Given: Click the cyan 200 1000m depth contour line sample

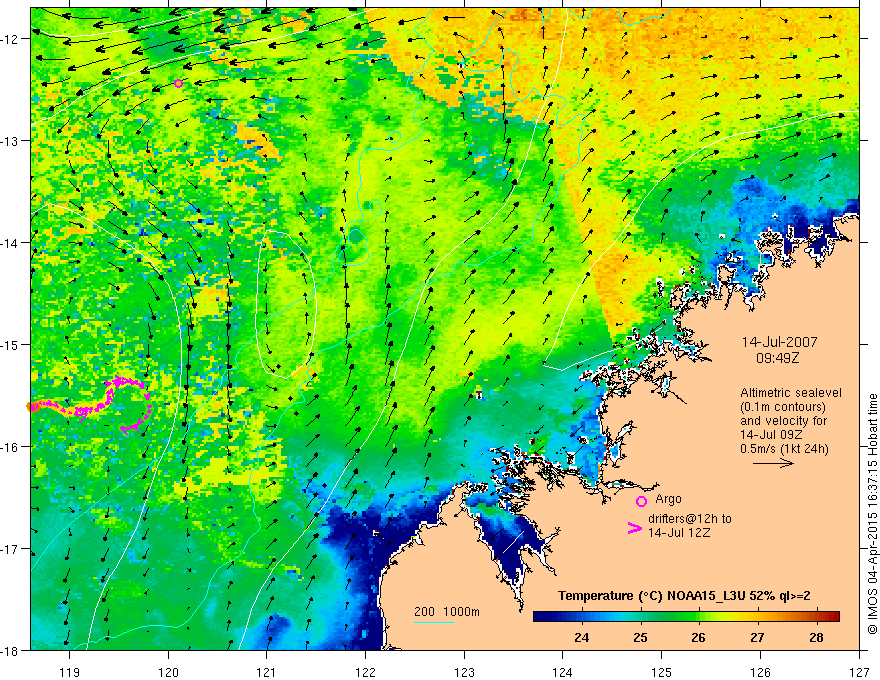Looking at the screenshot, I should (434, 622).
